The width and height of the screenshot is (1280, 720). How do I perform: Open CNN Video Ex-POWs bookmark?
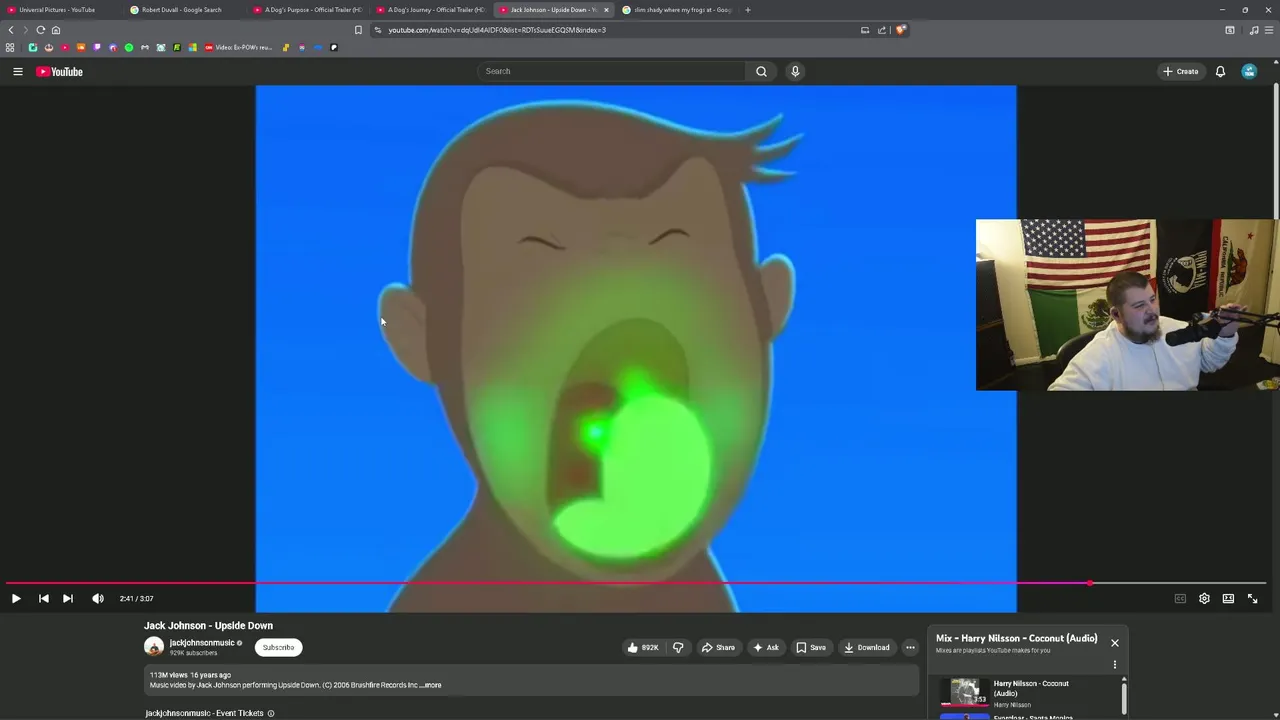[238, 47]
